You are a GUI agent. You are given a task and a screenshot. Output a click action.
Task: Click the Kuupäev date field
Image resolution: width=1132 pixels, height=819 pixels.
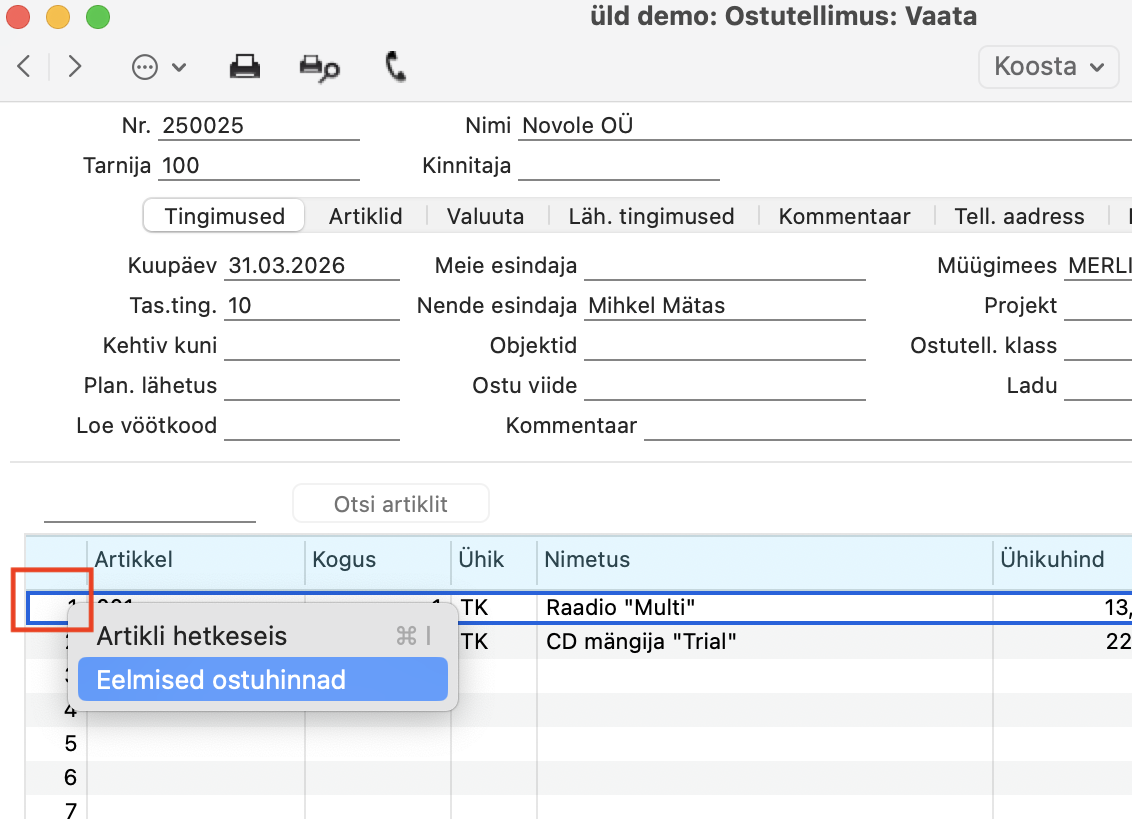(312, 266)
